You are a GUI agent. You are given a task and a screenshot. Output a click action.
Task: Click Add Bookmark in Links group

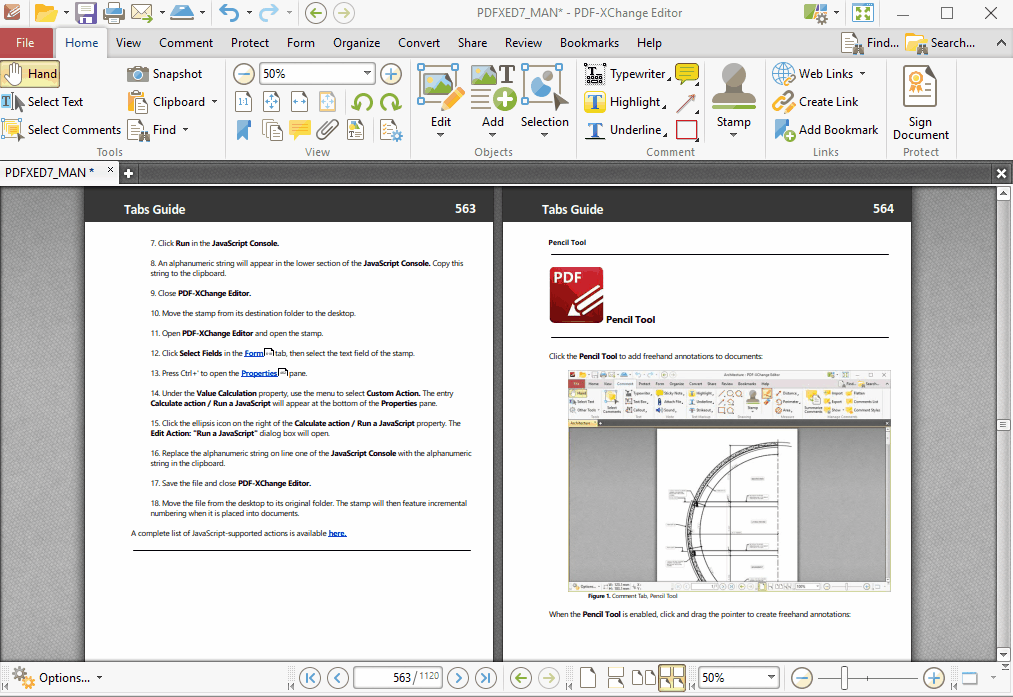pos(826,130)
